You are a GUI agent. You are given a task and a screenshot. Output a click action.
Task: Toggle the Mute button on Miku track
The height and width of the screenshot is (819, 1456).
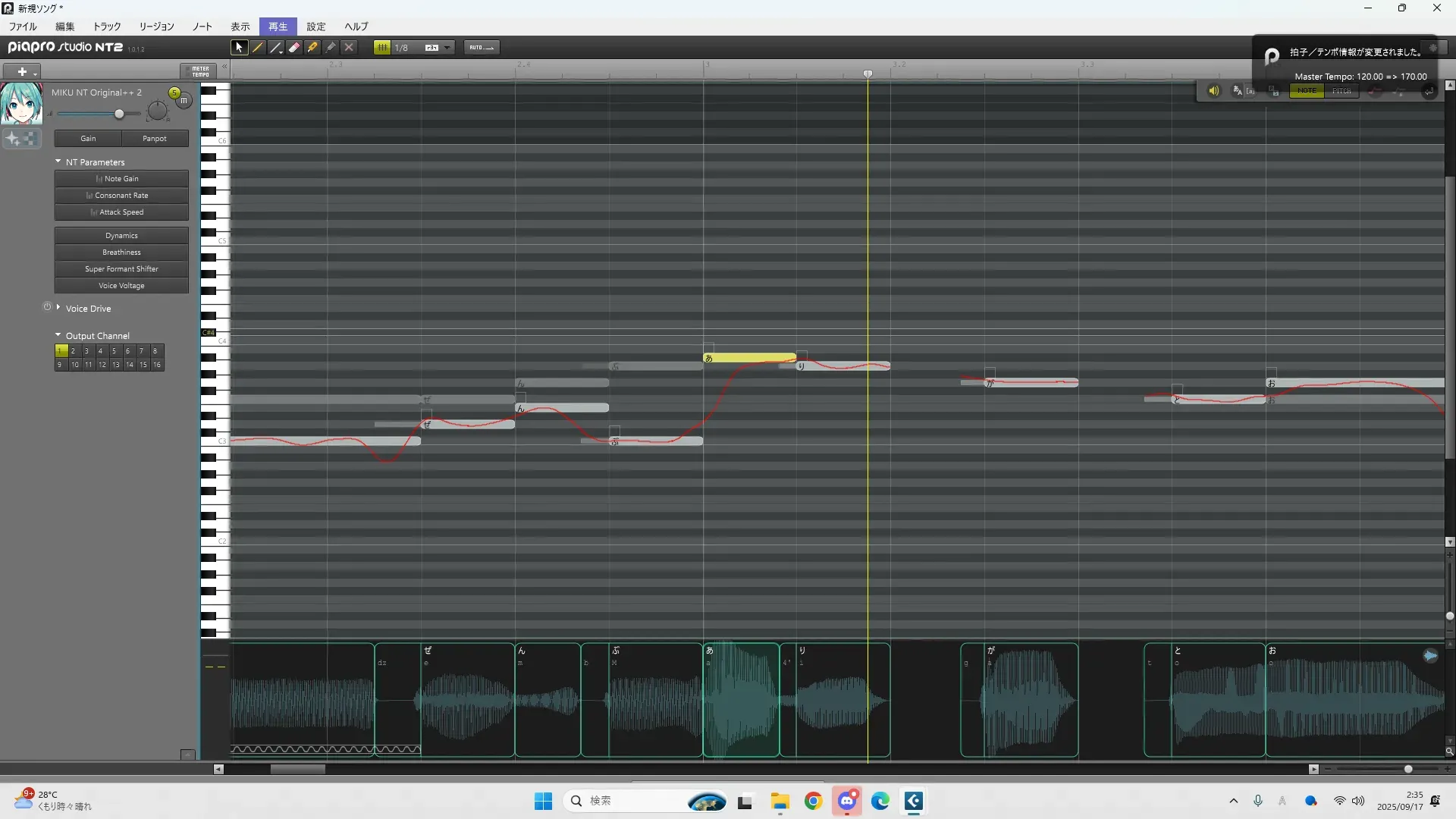(x=184, y=100)
